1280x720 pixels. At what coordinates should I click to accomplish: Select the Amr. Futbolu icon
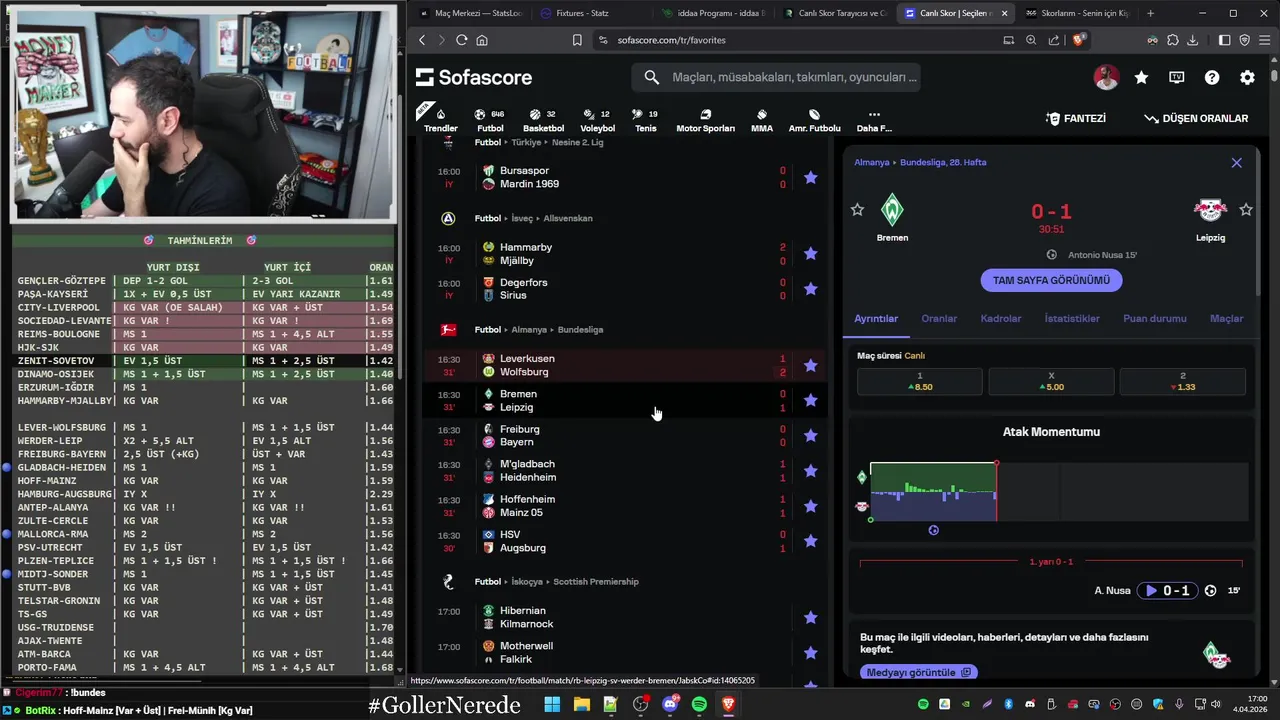(814, 120)
